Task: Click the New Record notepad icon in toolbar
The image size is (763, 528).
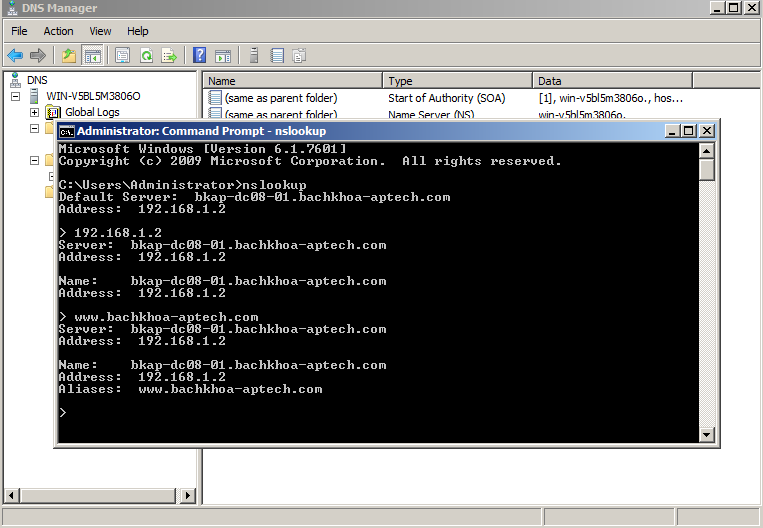Action: [277, 55]
